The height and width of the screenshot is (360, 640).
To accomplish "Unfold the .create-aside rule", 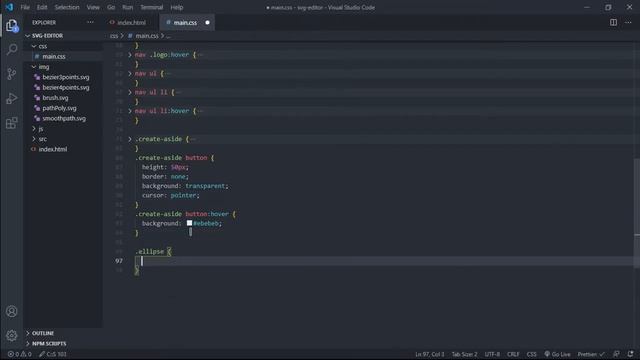I will coord(130,139).
